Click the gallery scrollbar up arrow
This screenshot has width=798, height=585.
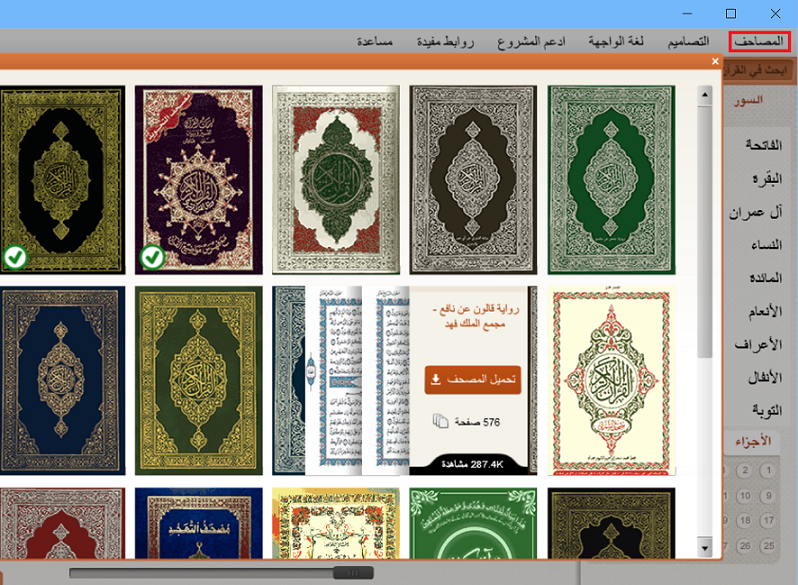tap(705, 95)
